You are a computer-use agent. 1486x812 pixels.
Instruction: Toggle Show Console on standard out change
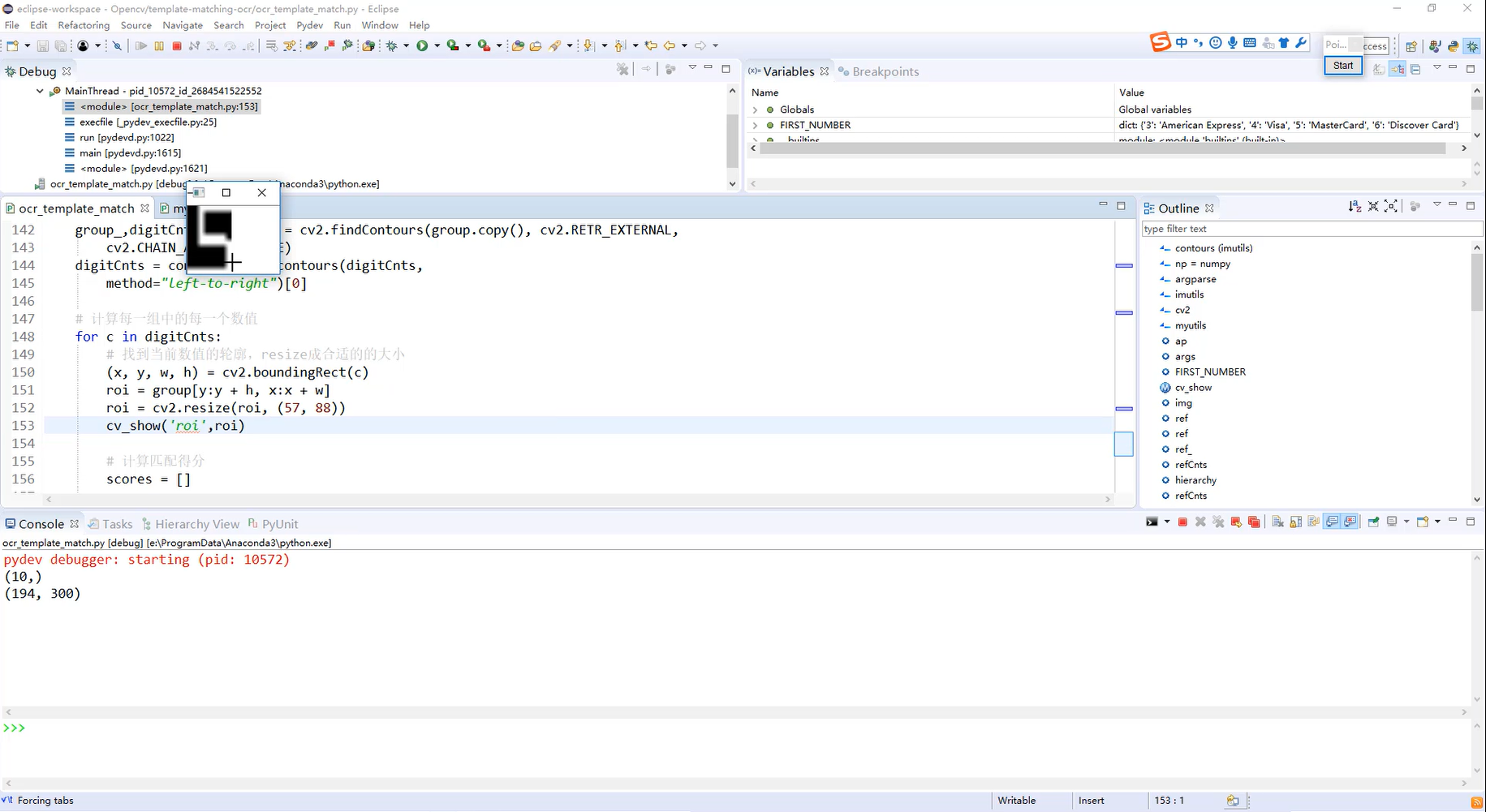point(1332,522)
